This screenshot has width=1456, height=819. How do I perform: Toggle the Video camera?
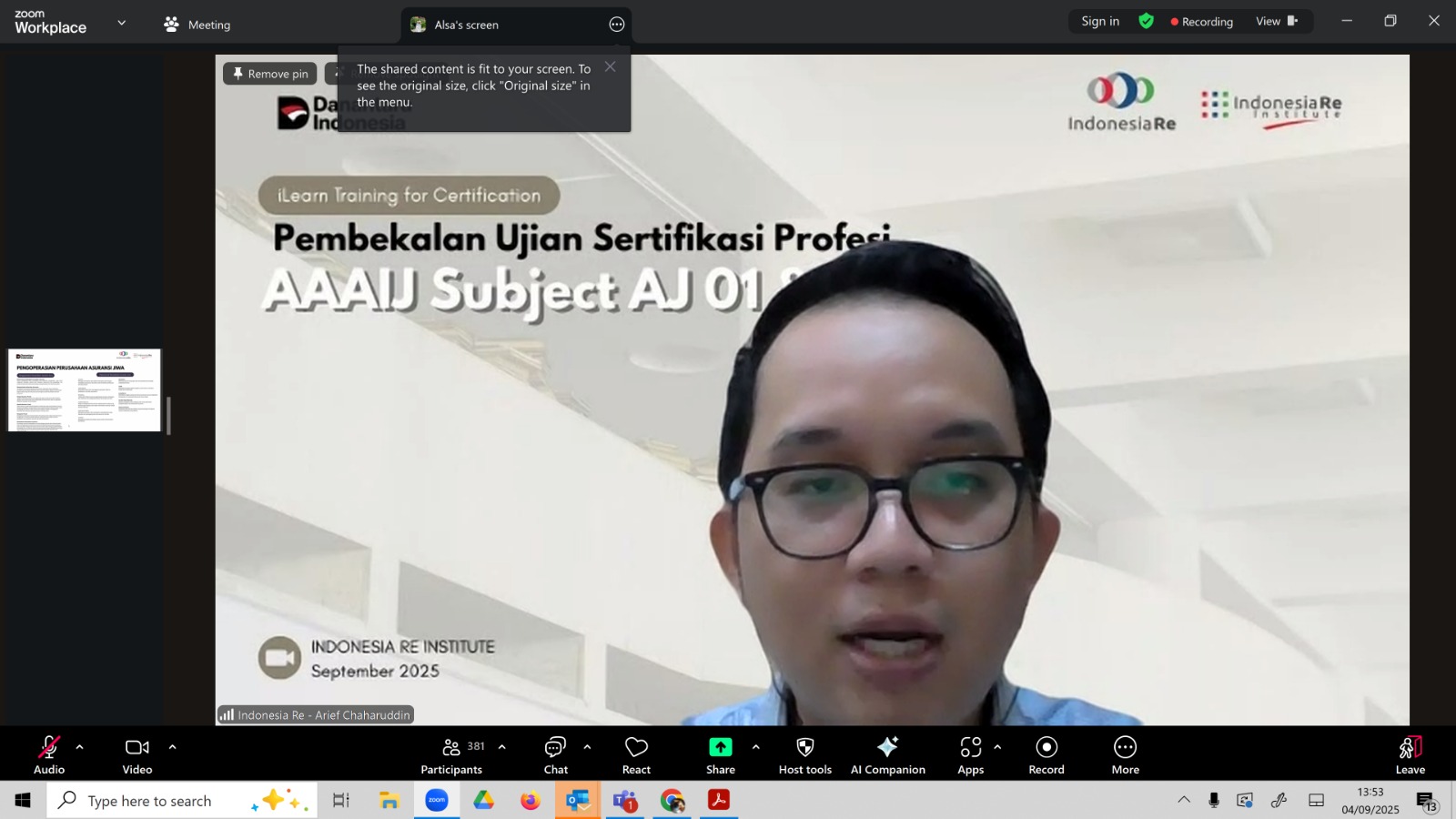pos(137,754)
